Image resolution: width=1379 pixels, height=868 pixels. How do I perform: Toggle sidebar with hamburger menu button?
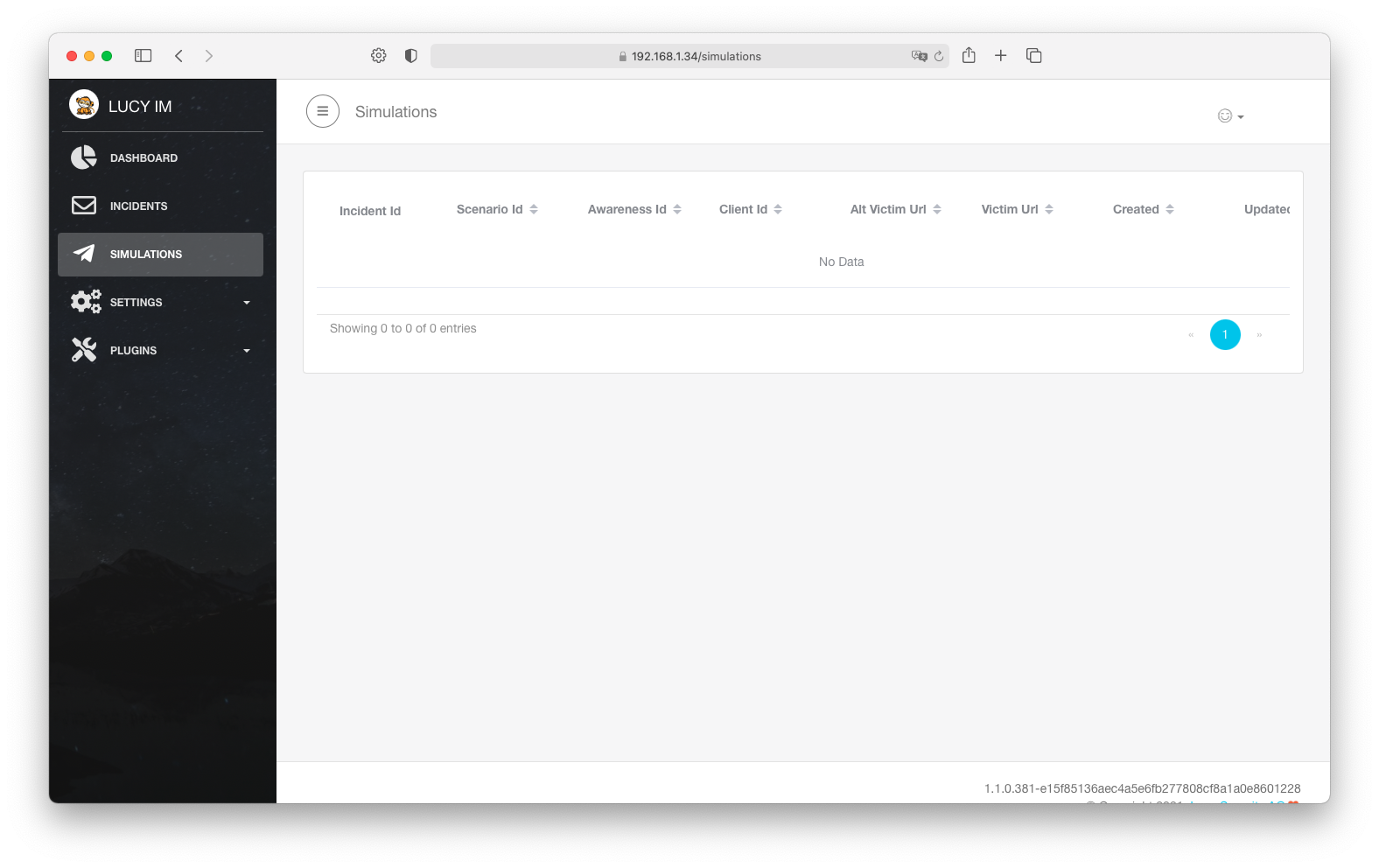pyautogui.click(x=322, y=111)
